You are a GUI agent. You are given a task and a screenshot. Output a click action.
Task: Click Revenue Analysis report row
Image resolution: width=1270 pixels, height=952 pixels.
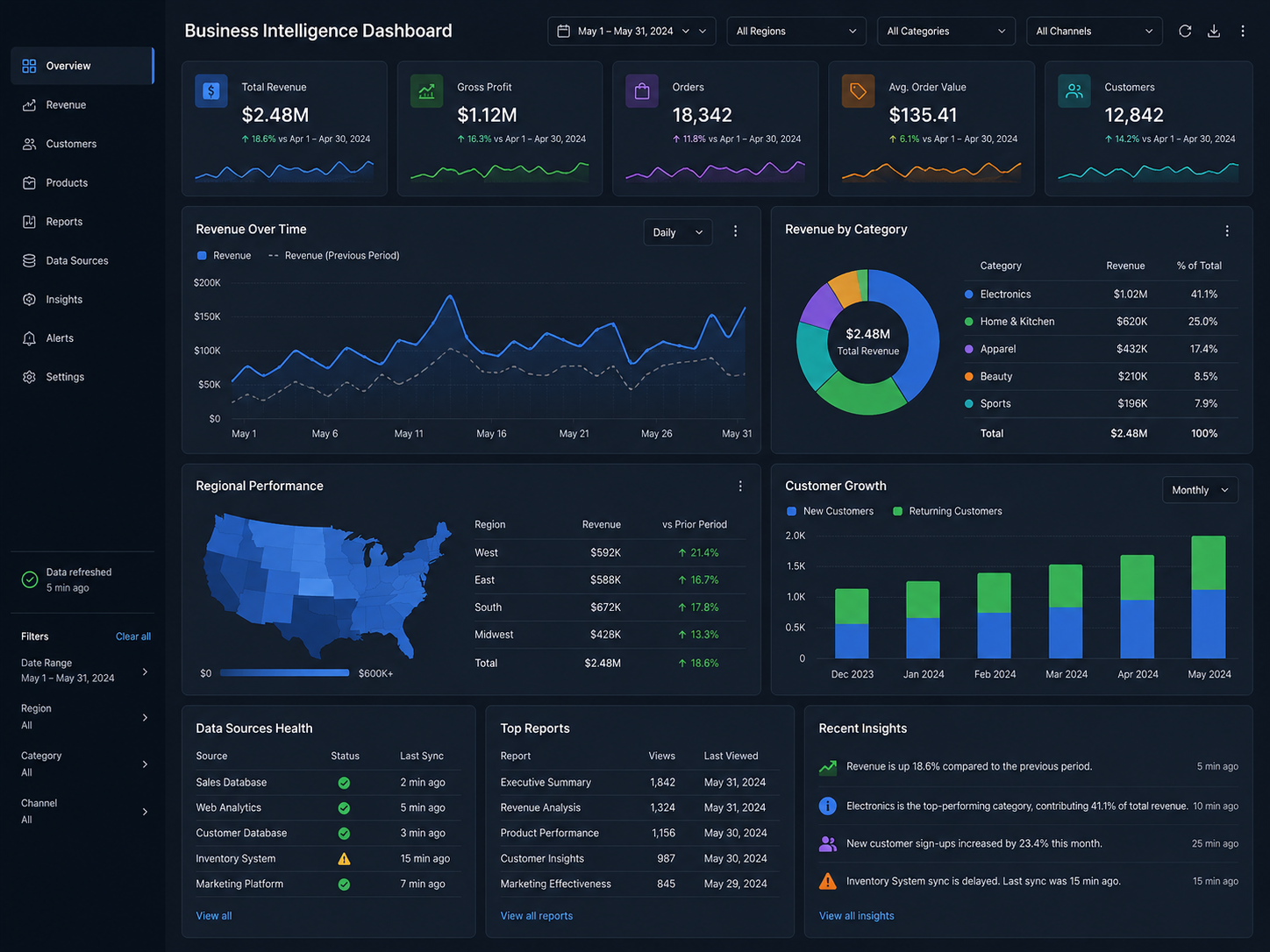[639, 808]
